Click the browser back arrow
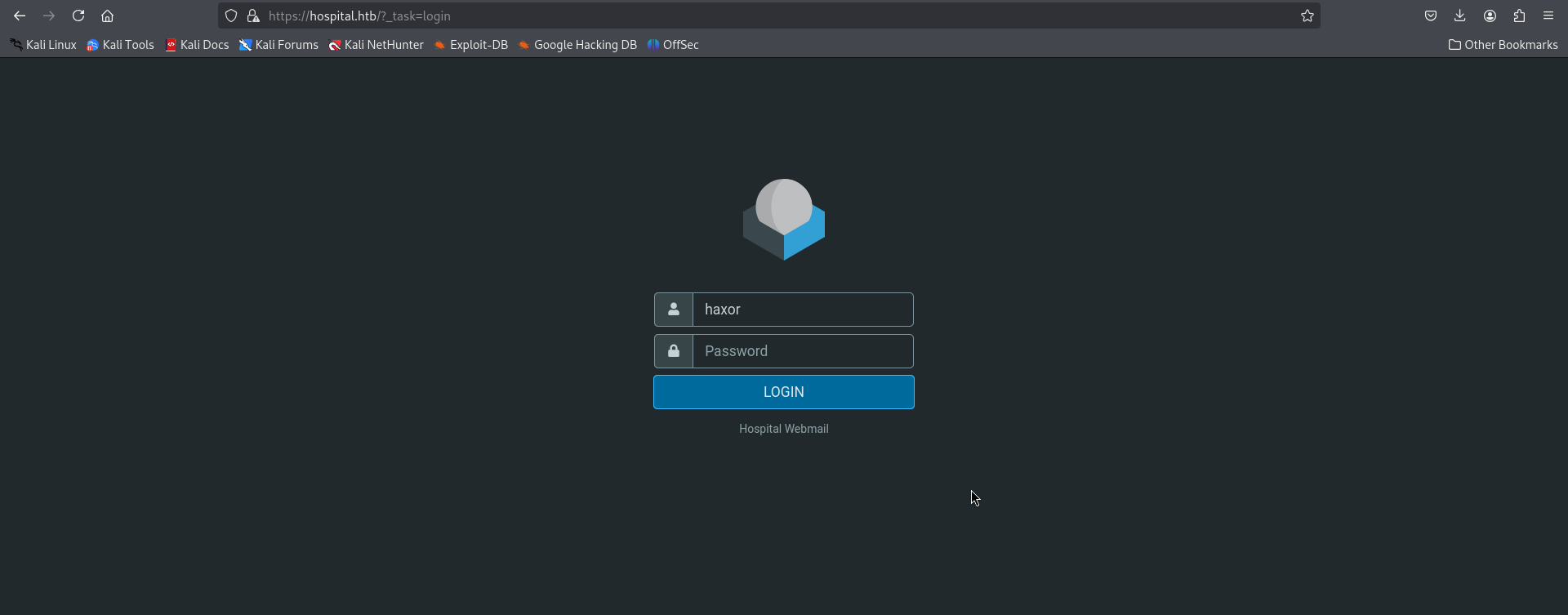 coord(20,16)
